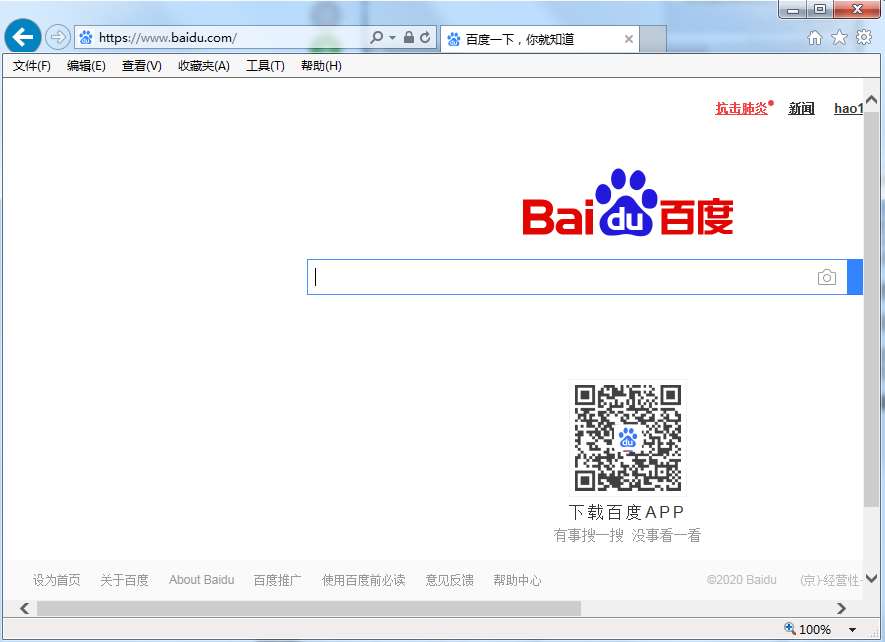
Task: Open the 100% zoom level dropdown arrow
Action: click(x=852, y=629)
